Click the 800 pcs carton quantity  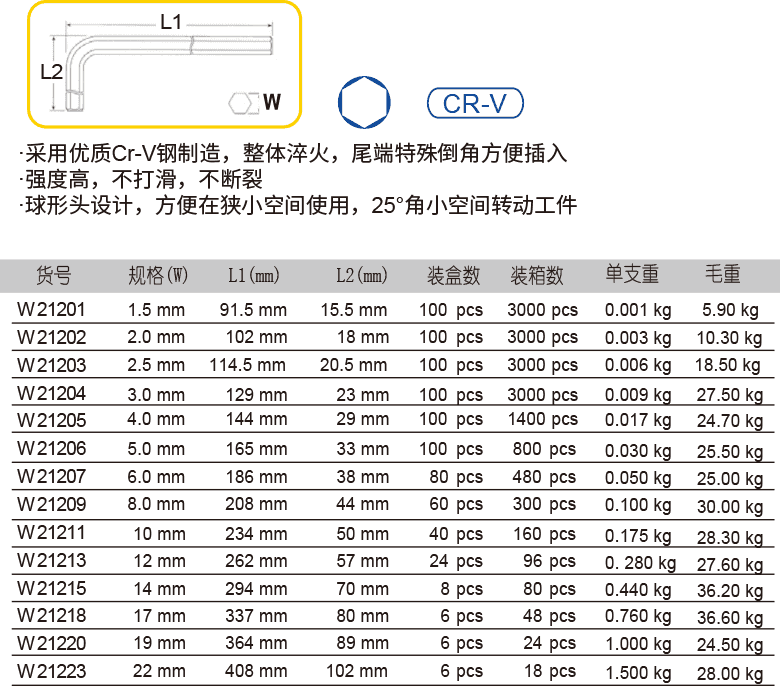(x=544, y=449)
